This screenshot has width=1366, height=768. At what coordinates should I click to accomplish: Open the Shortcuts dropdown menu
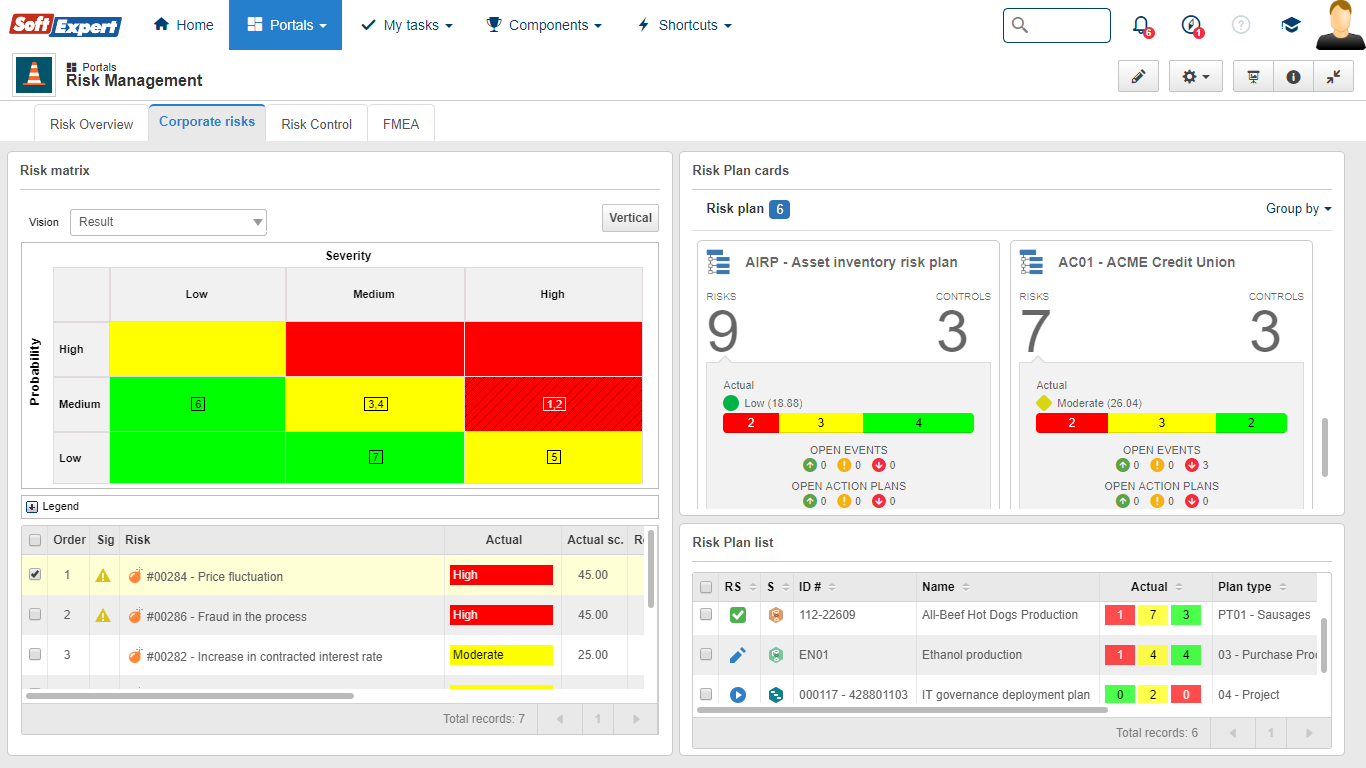684,25
